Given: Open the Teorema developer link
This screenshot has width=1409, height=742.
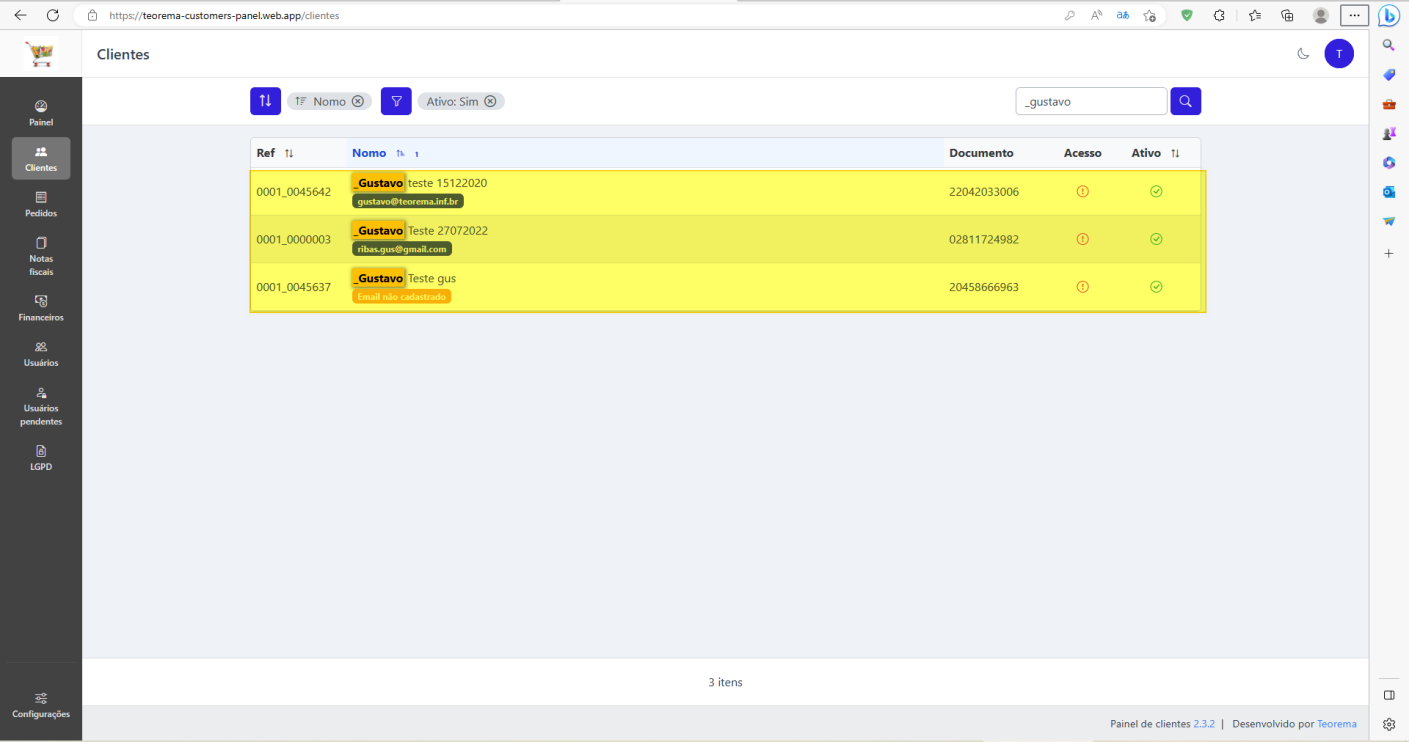Looking at the screenshot, I should 1337,724.
